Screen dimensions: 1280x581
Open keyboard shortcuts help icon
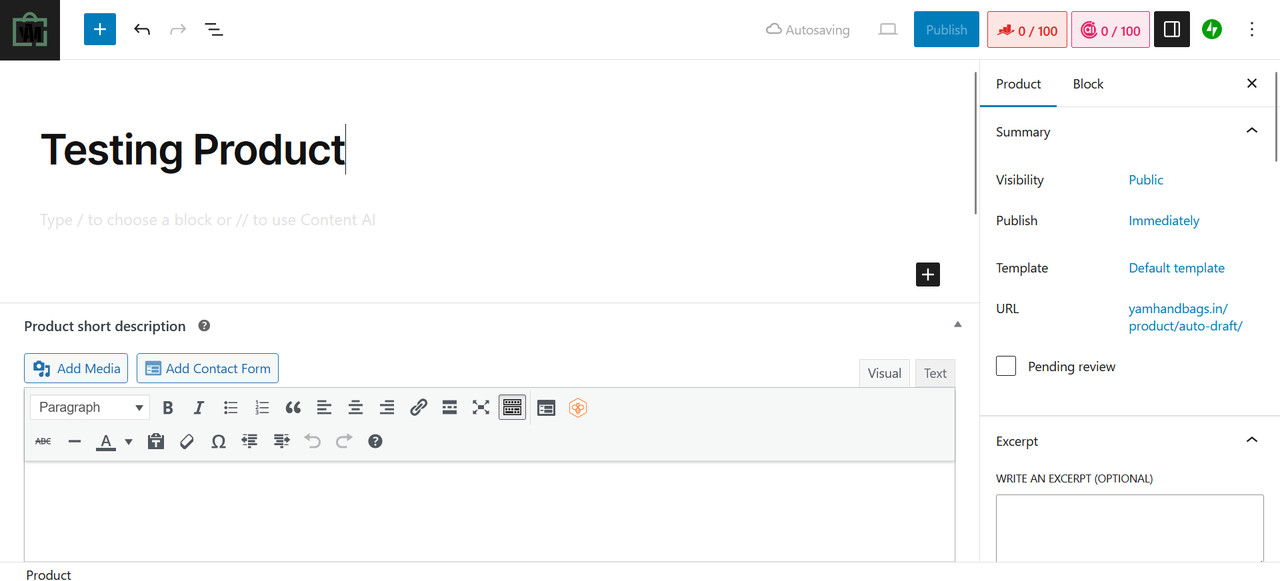point(375,441)
